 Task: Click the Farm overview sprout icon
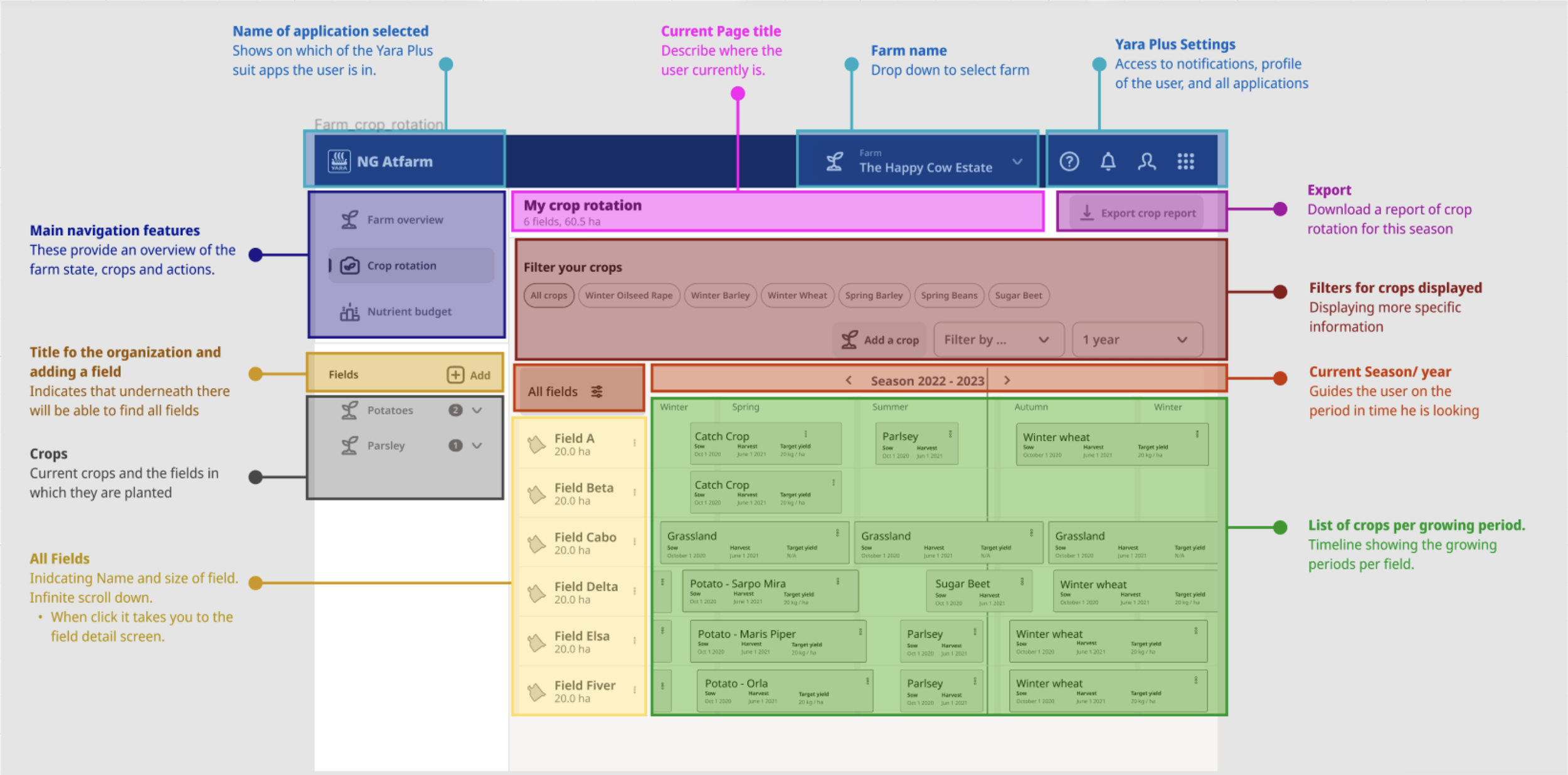click(349, 220)
